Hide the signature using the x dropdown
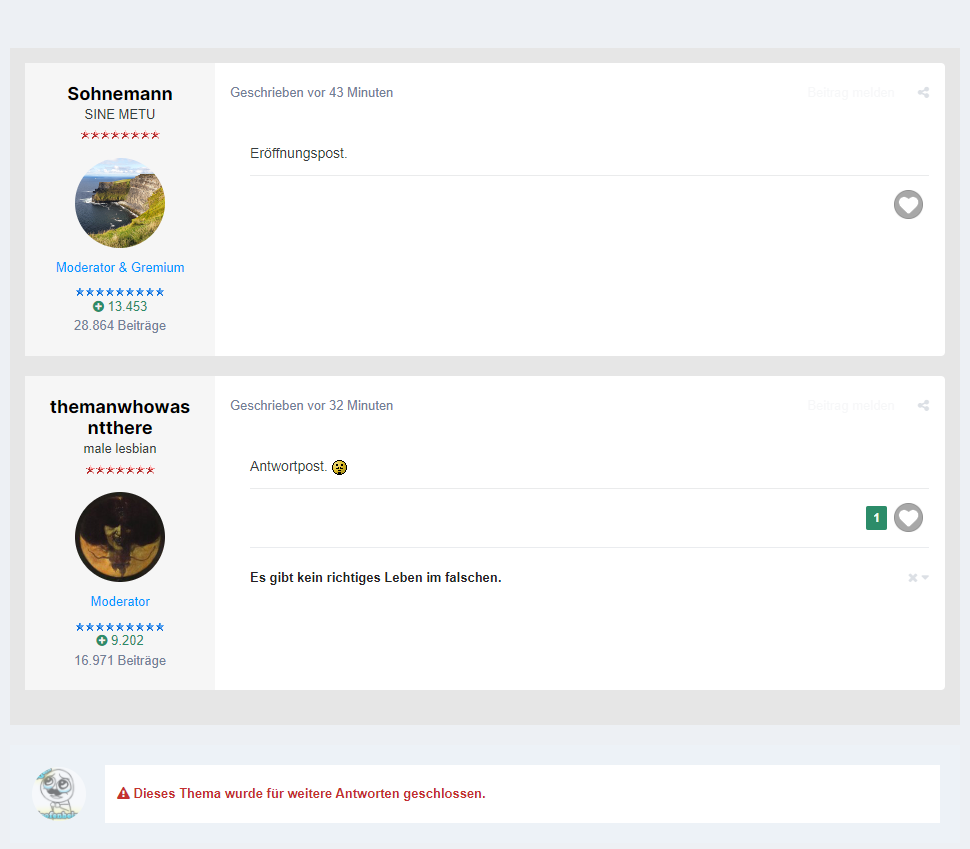Screen dimensions: 970x849 click(918, 577)
